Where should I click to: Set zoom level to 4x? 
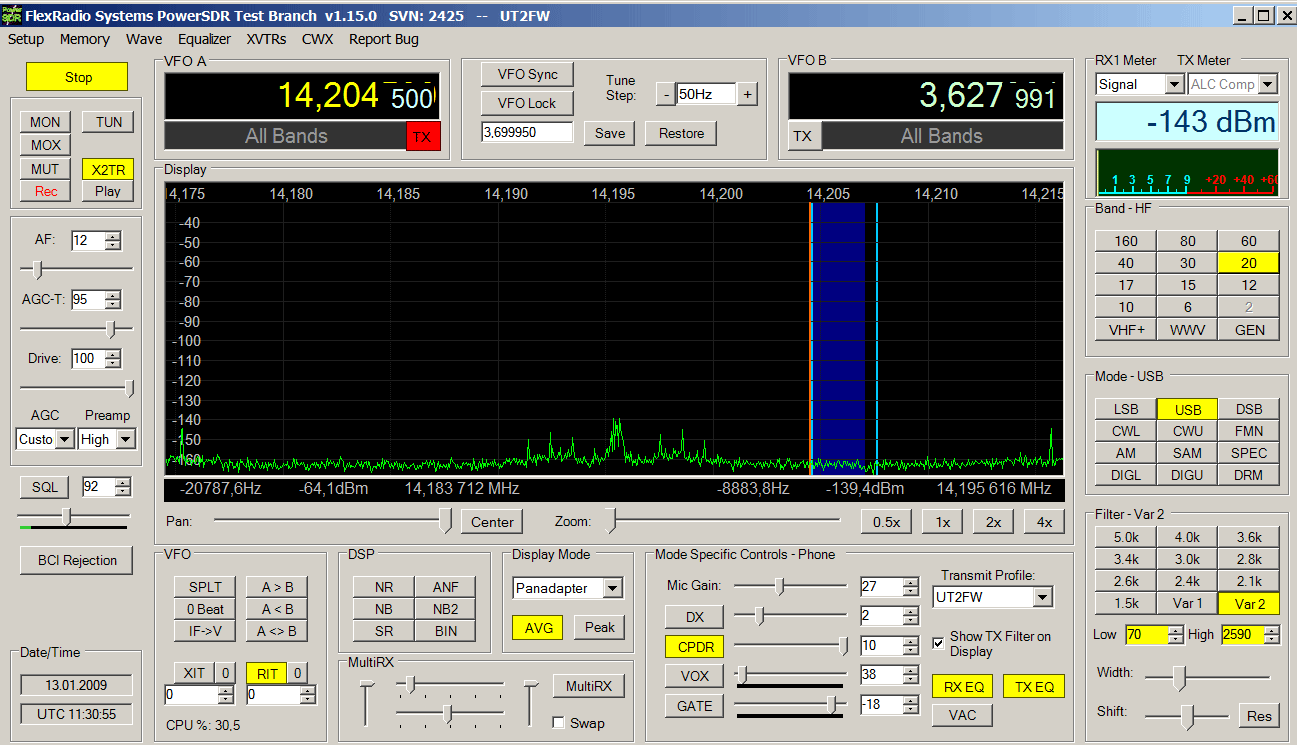pos(1044,522)
